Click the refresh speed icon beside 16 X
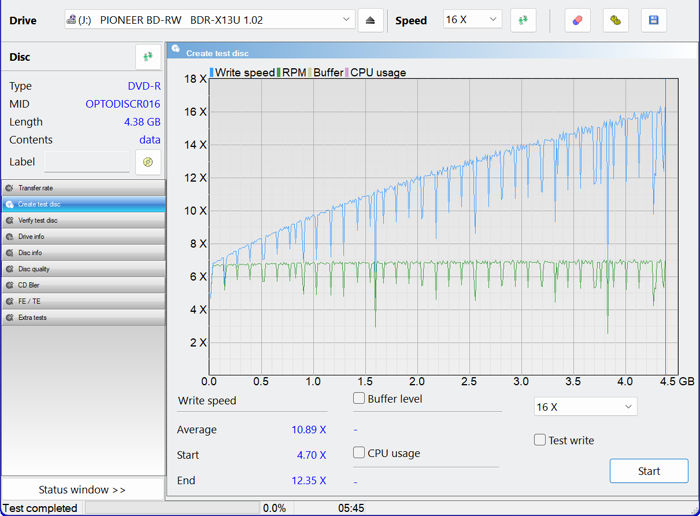700x516 pixels. tap(523, 20)
